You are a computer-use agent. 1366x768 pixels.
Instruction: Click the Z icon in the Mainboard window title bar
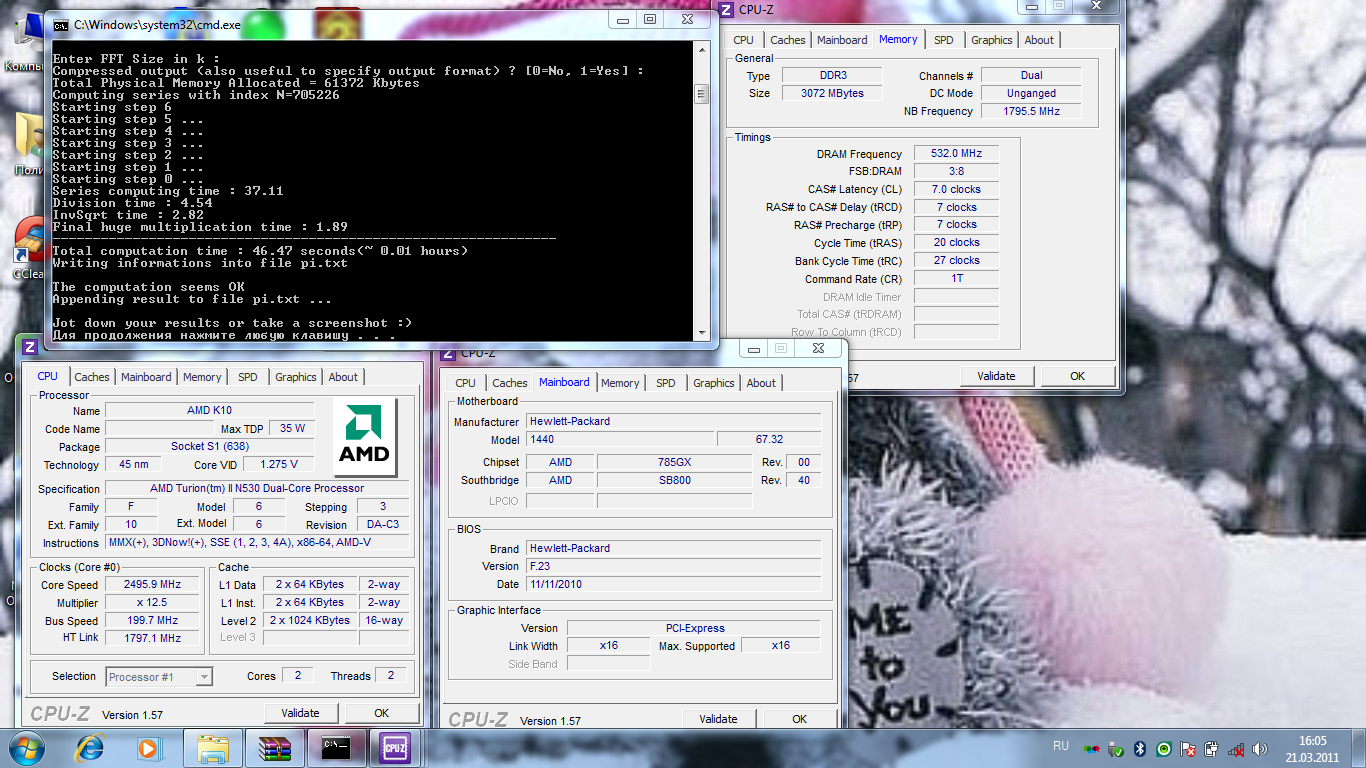[448, 352]
